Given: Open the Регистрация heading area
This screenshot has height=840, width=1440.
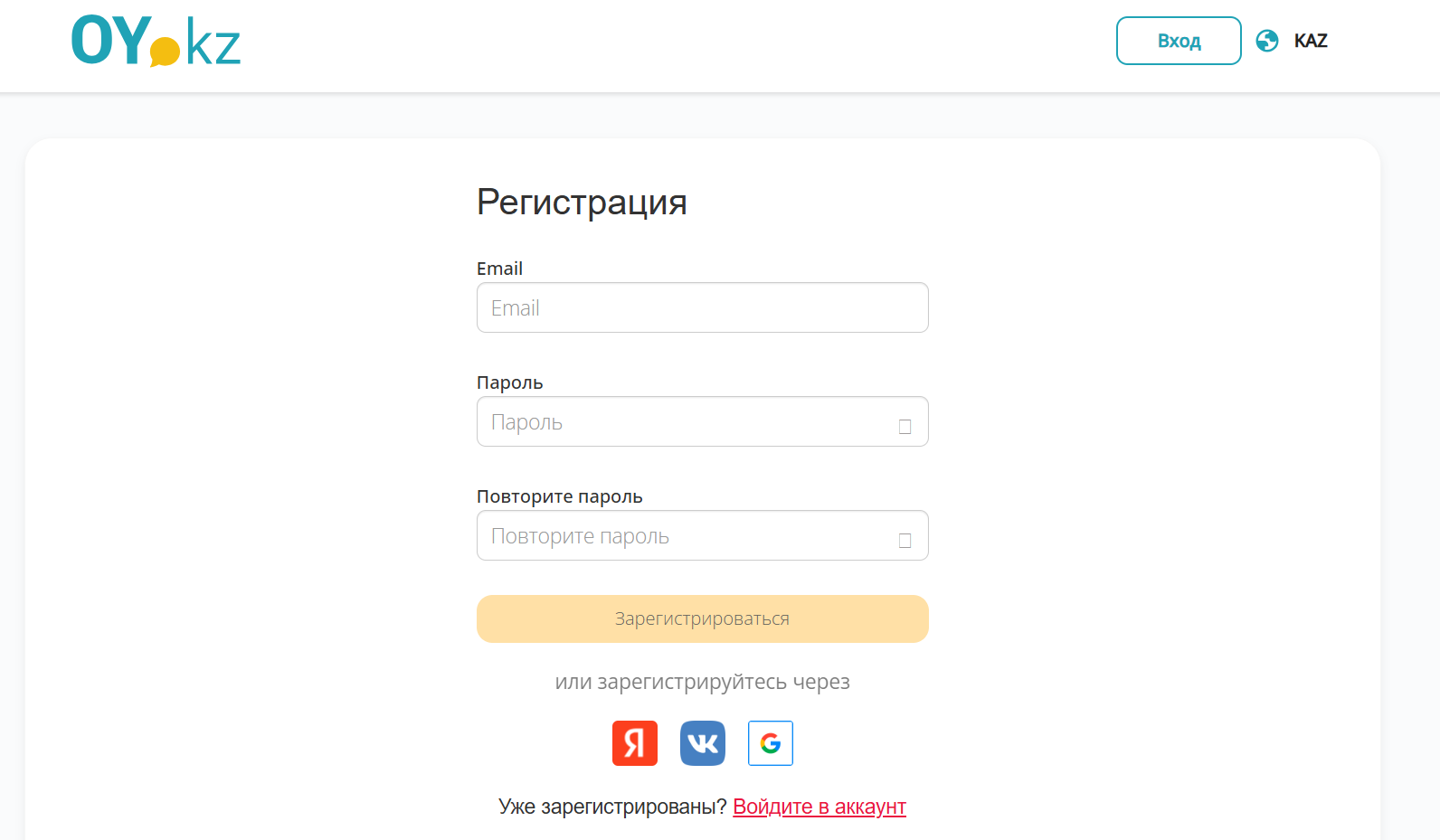Looking at the screenshot, I should click(582, 202).
